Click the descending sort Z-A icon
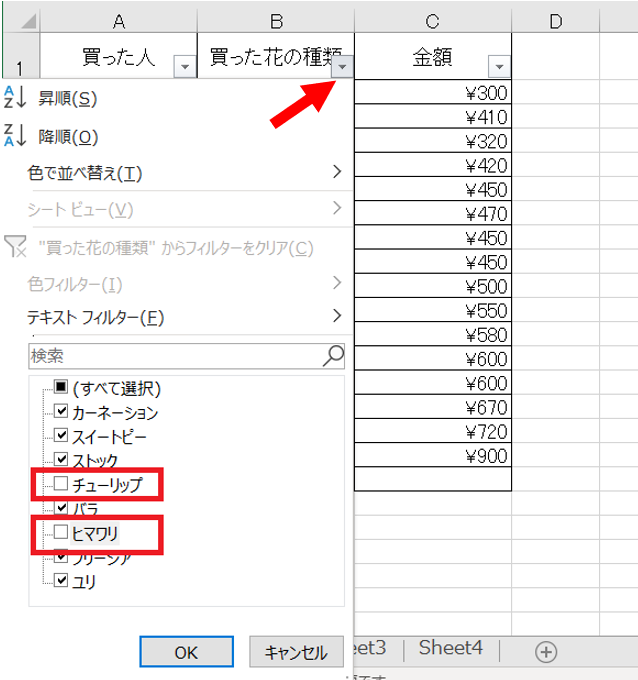This screenshot has height=680, width=638. [13, 136]
